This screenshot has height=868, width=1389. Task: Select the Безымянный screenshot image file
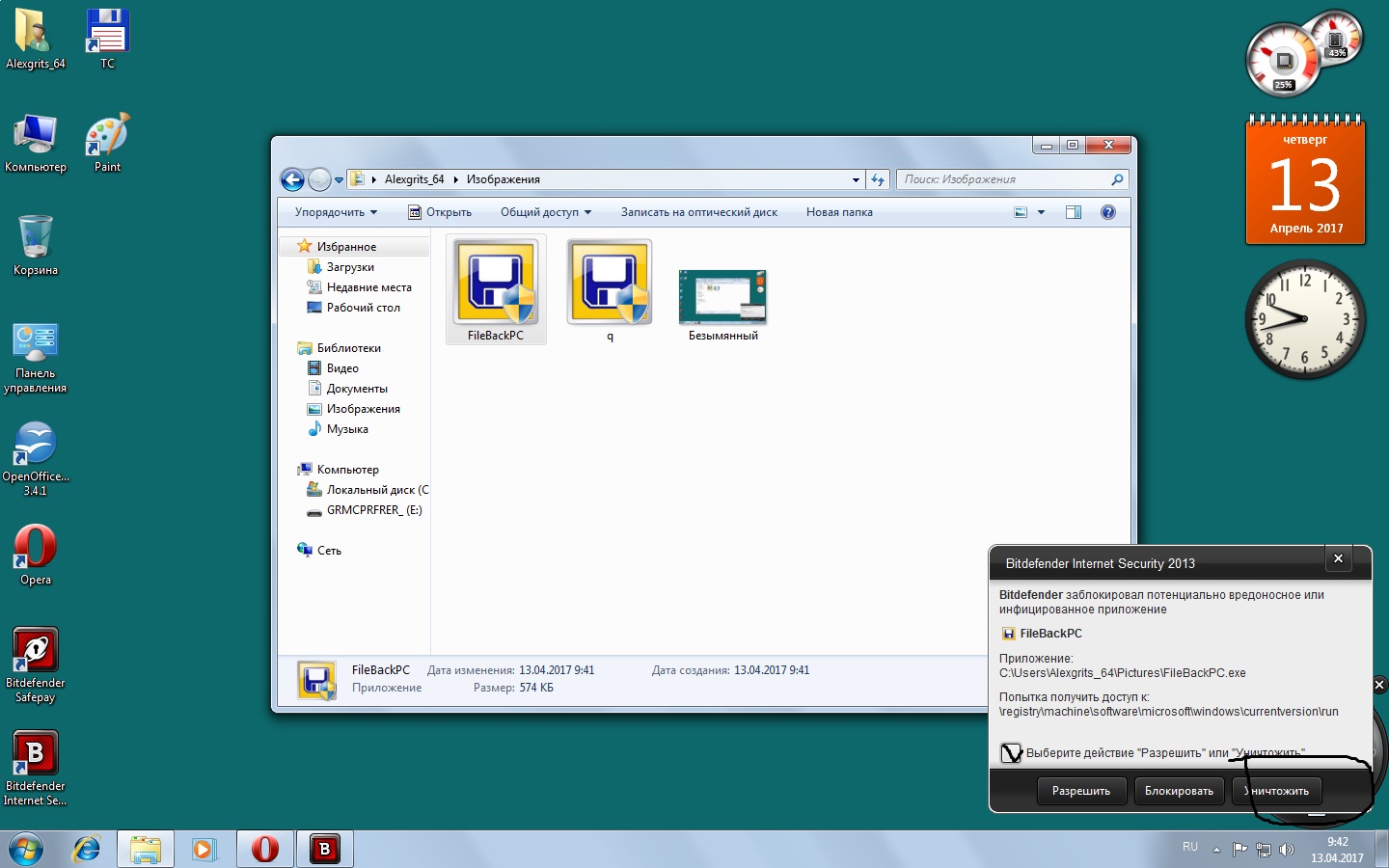tap(723, 305)
